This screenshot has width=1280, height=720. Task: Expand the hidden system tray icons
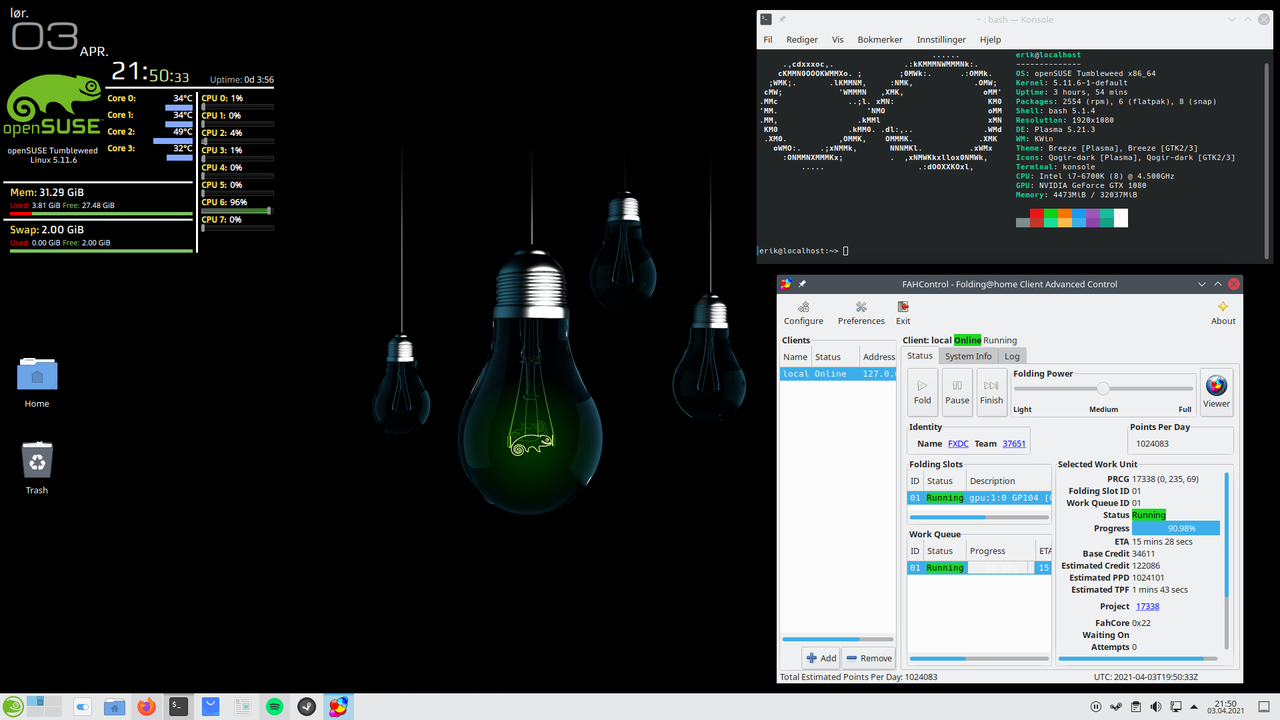(x=1196, y=706)
